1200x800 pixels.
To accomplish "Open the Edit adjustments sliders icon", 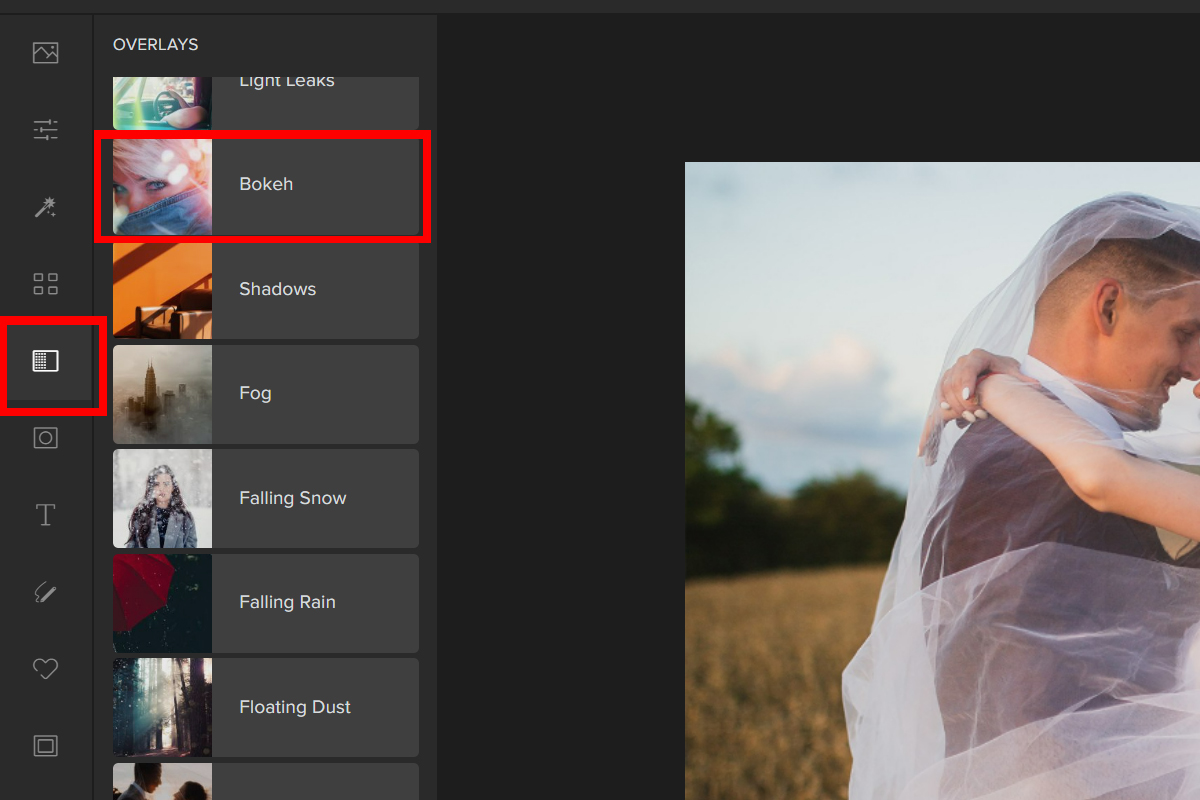I will click(x=46, y=130).
